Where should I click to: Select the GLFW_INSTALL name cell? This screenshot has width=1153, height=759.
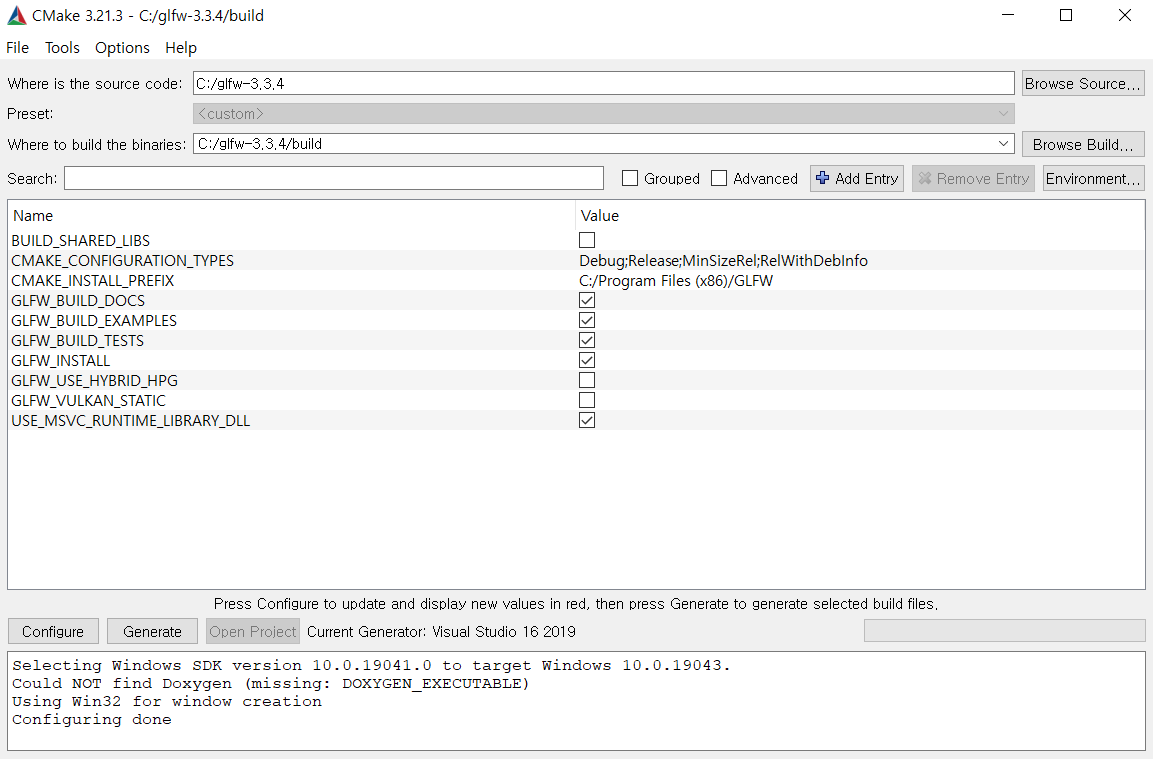pyautogui.click(x=60, y=360)
